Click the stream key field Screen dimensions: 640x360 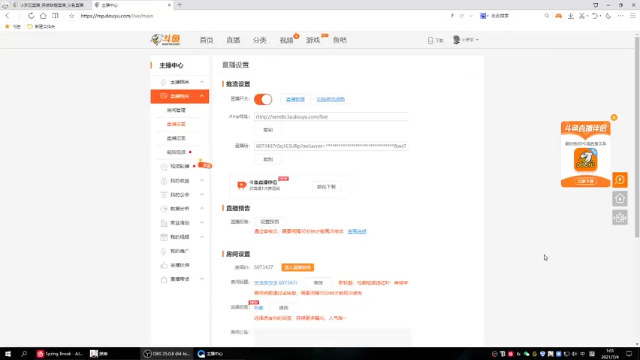click(x=331, y=146)
